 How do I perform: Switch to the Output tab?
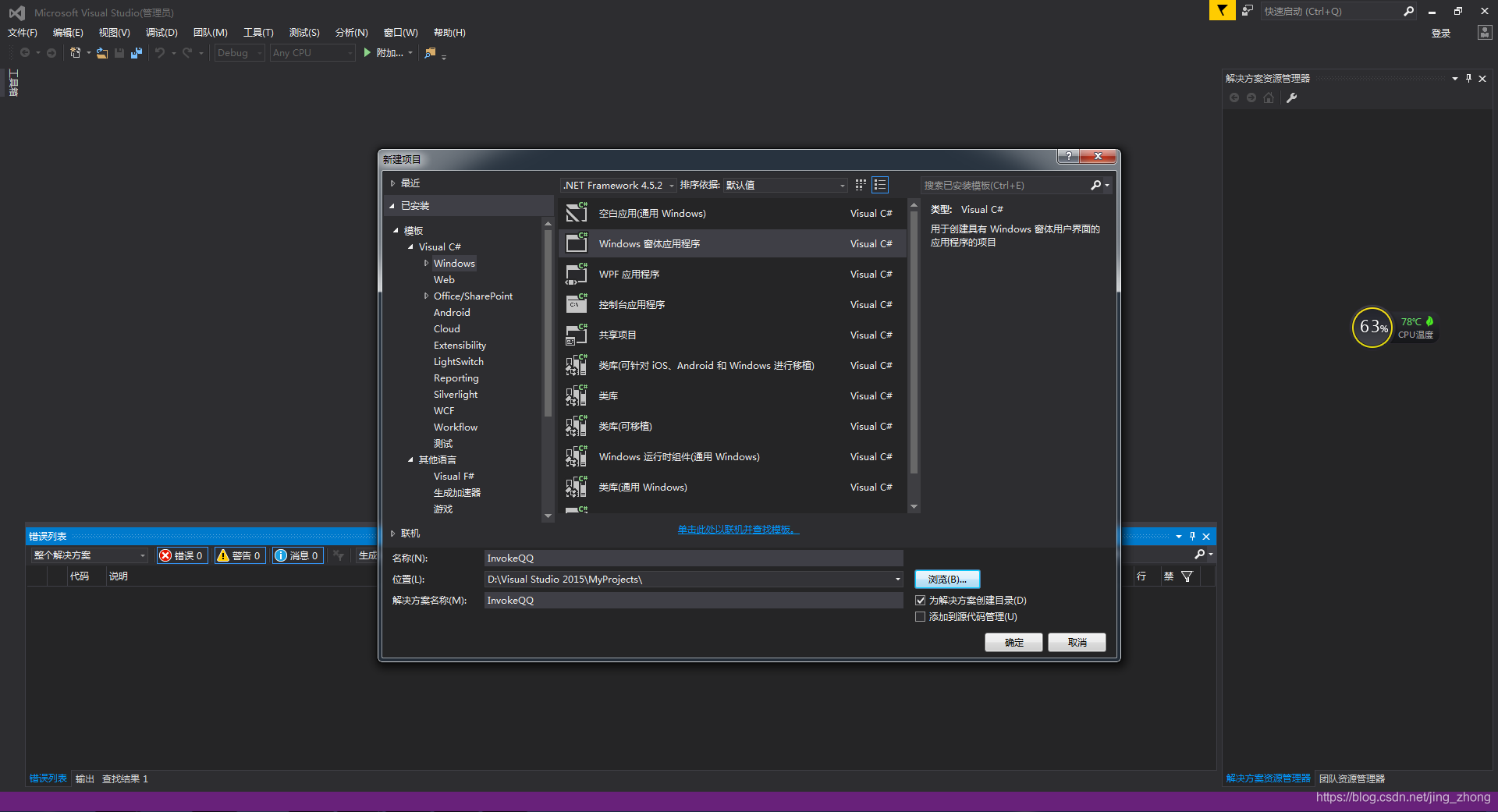[85, 779]
